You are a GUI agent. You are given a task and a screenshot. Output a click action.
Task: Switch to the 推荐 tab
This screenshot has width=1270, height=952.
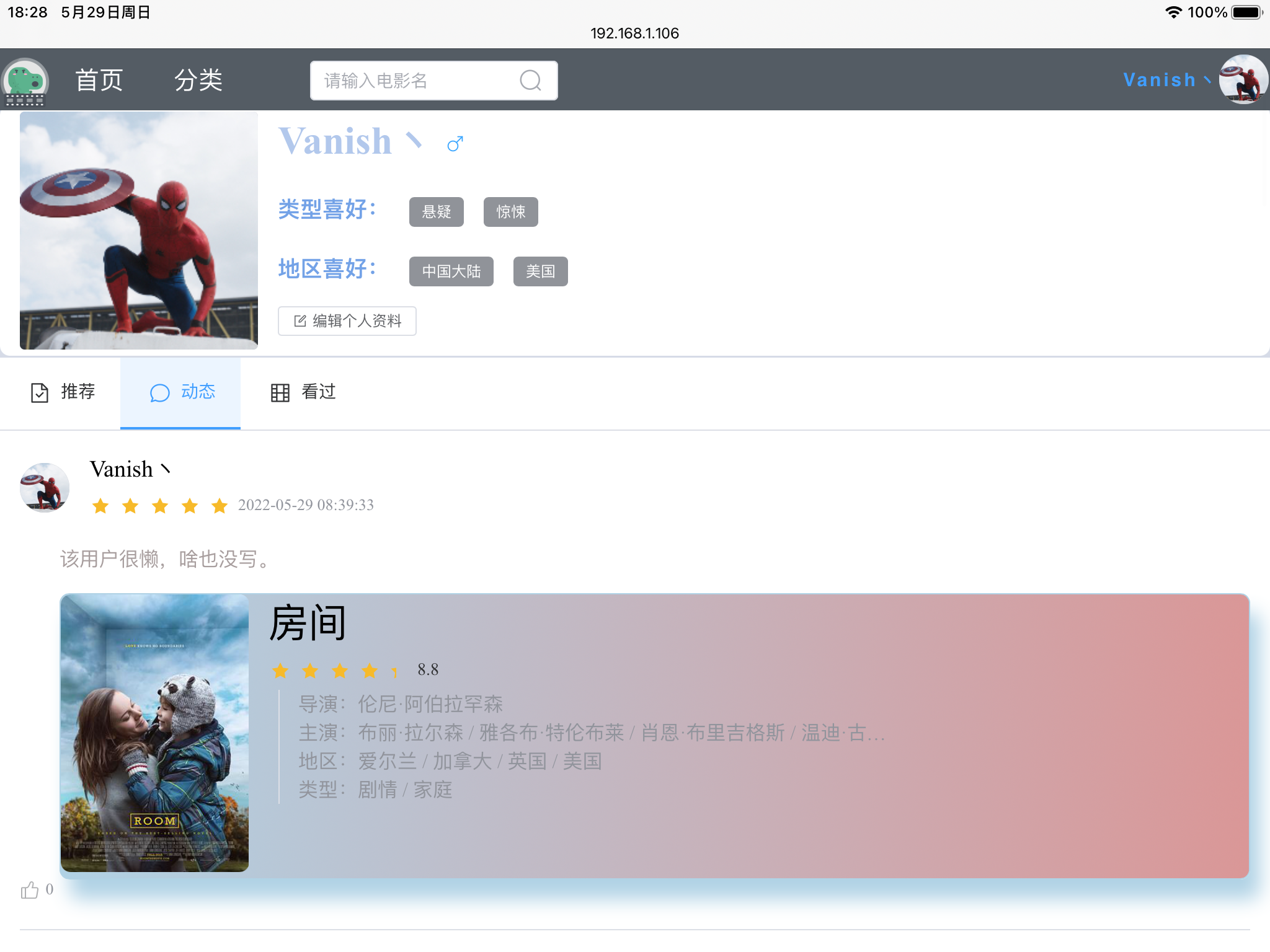[x=63, y=392]
